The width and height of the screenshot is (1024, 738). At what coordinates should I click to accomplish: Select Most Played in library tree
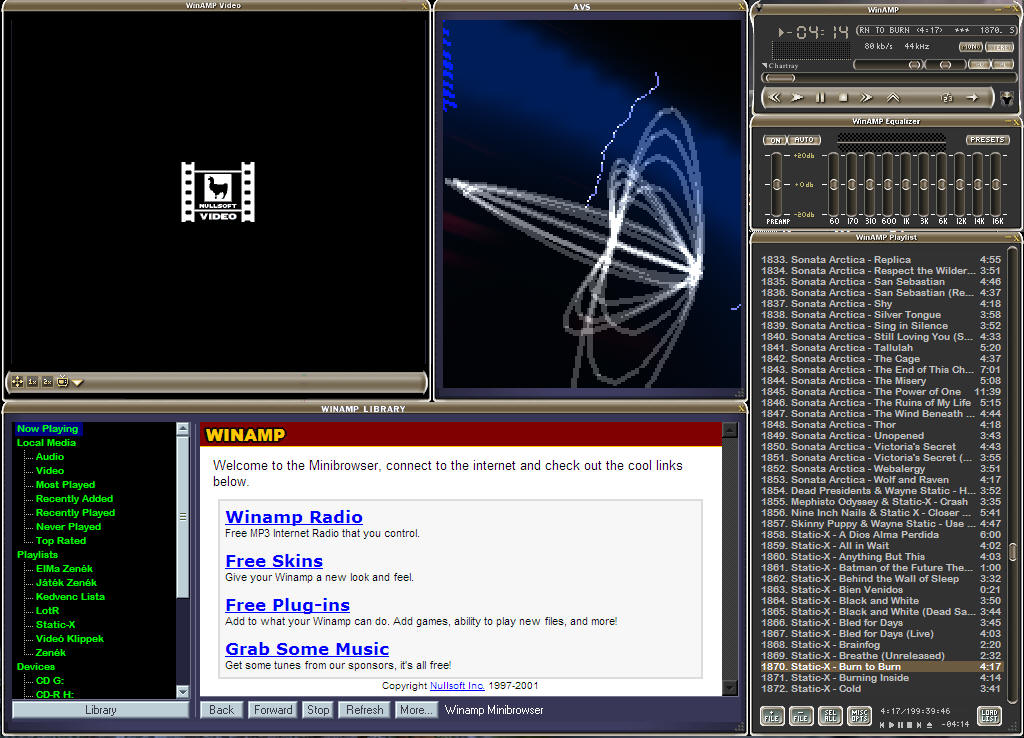pos(65,484)
